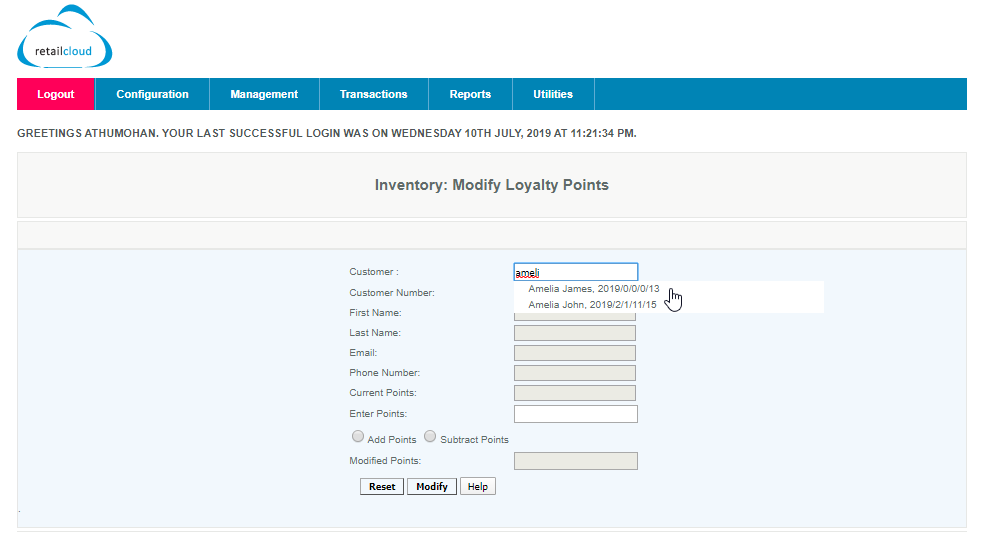
Task: Click the Current Points field
Action: pos(575,393)
